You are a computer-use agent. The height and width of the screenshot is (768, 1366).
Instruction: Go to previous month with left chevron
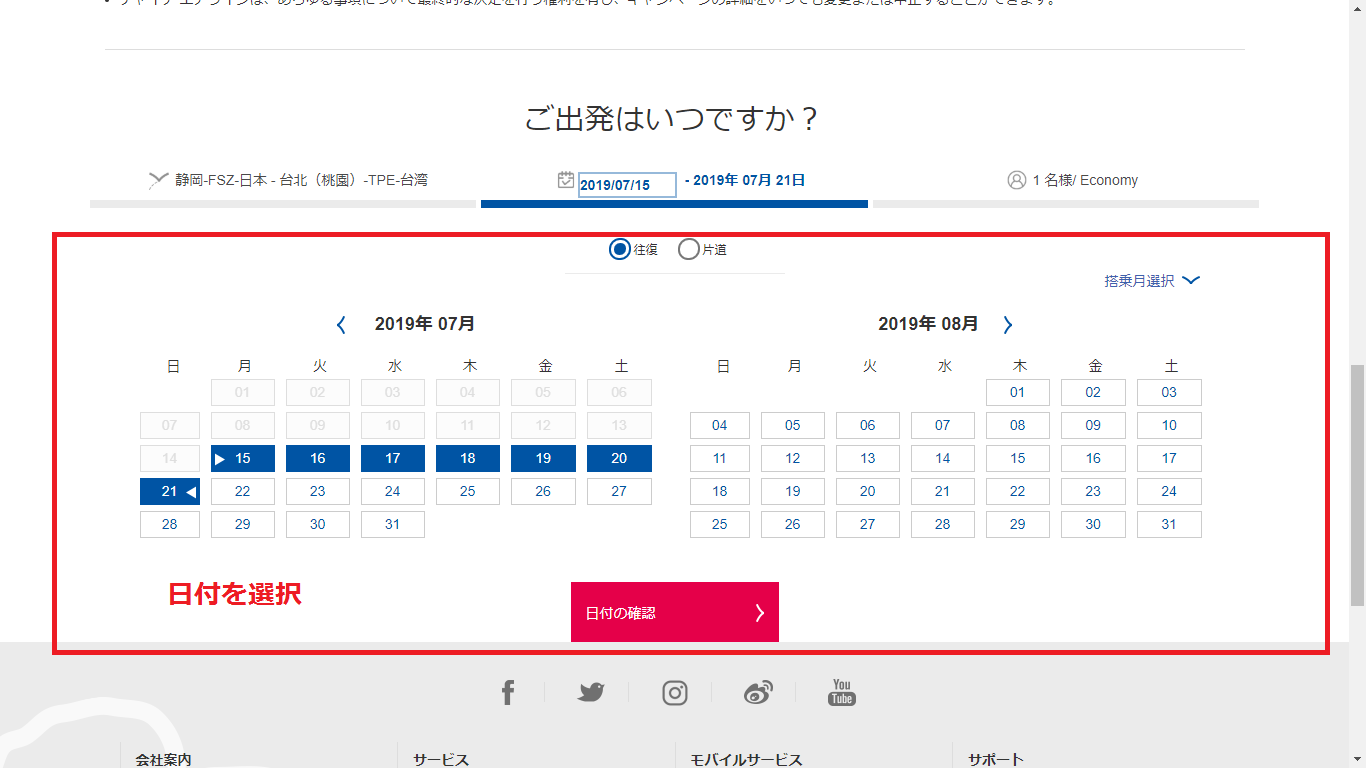click(341, 324)
